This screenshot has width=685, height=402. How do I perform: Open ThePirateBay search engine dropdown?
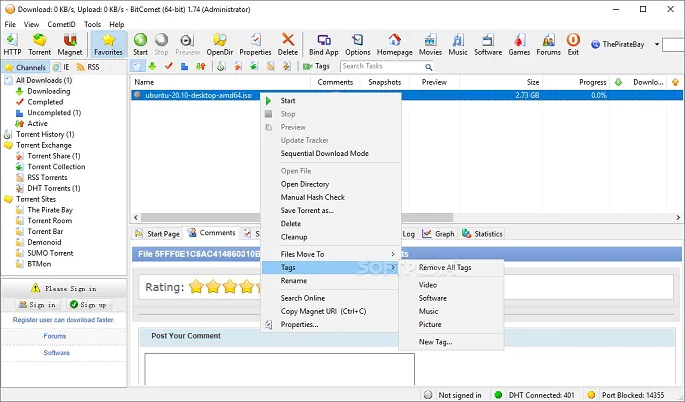[x=656, y=44]
